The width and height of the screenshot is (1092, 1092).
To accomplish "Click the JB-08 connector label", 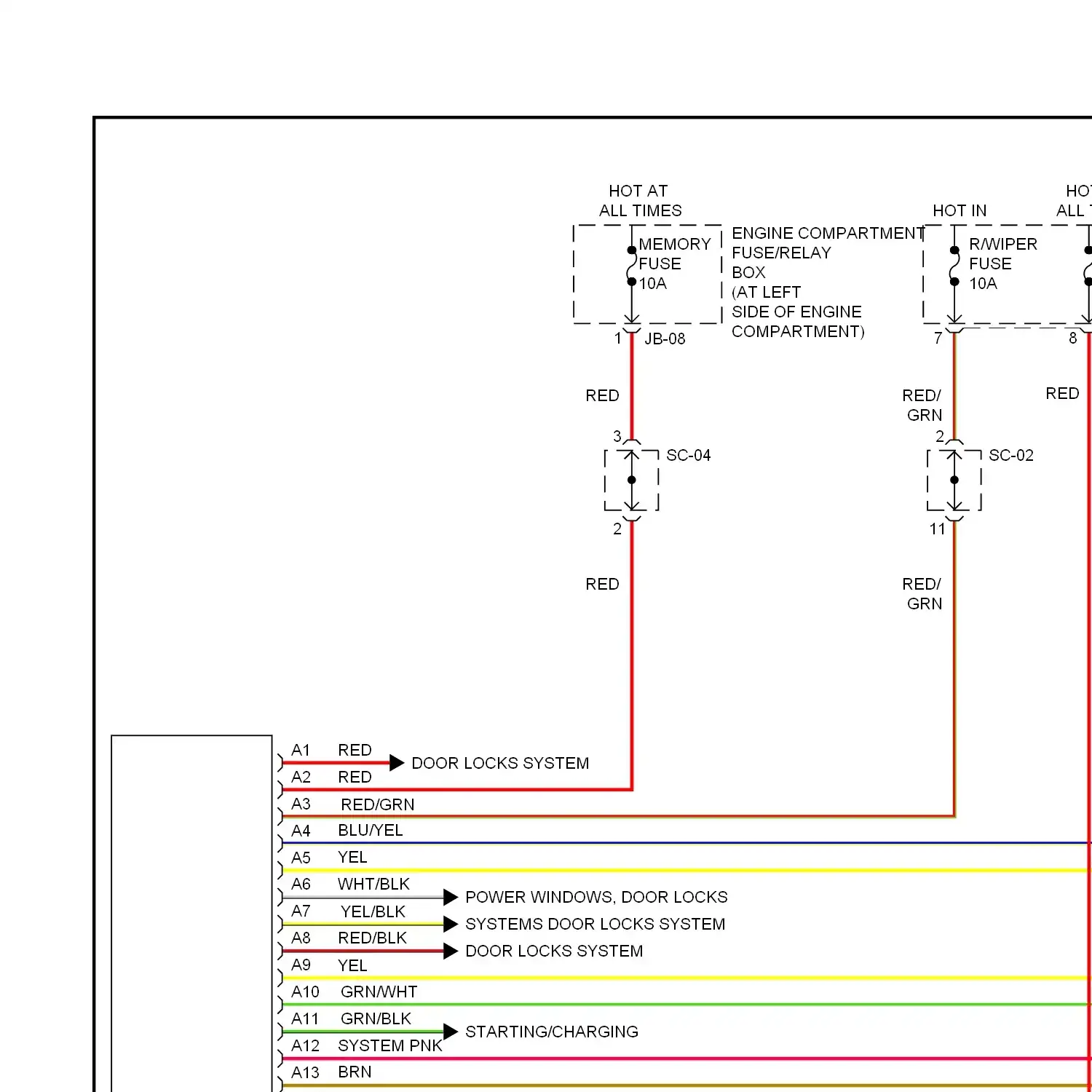I will pos(665,339).
